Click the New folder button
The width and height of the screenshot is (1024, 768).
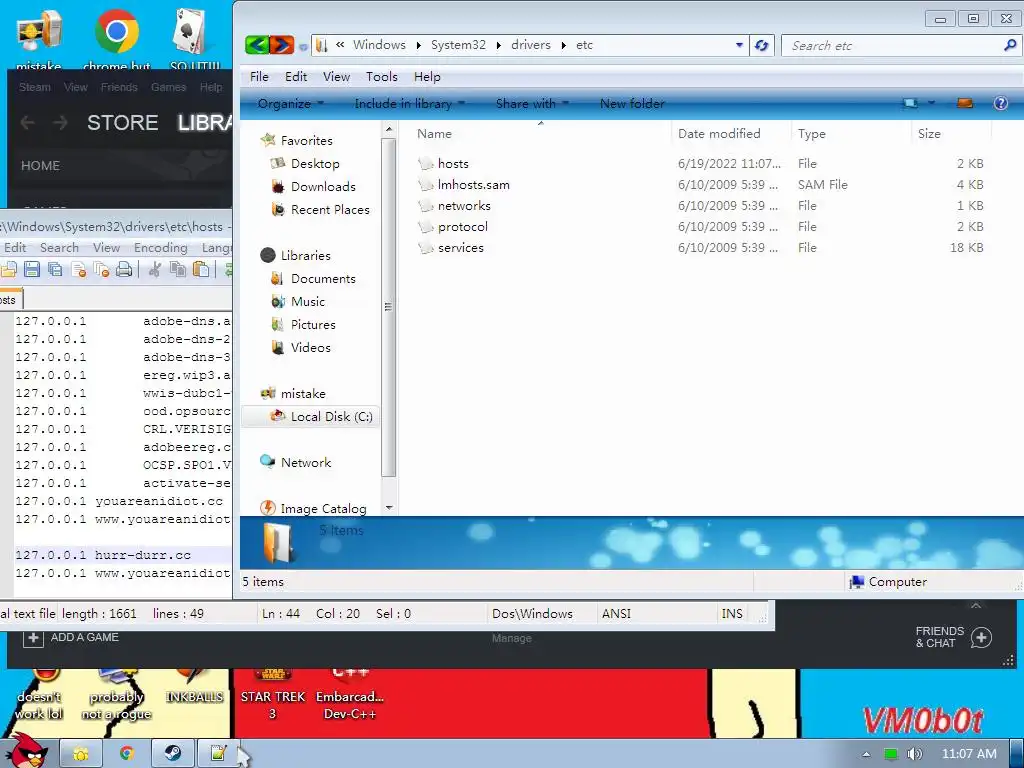[x=632, y=104]
